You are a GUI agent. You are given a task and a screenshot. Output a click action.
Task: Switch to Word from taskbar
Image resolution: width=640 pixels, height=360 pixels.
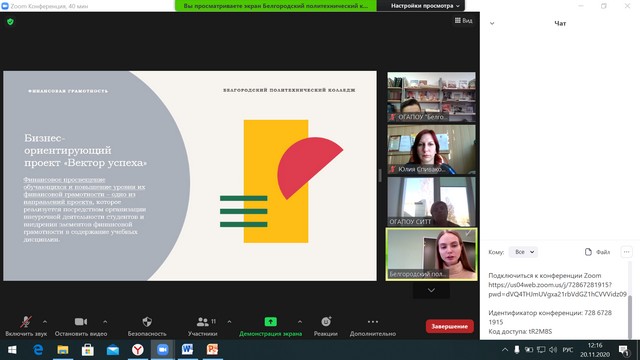click(x=187, y=350)
